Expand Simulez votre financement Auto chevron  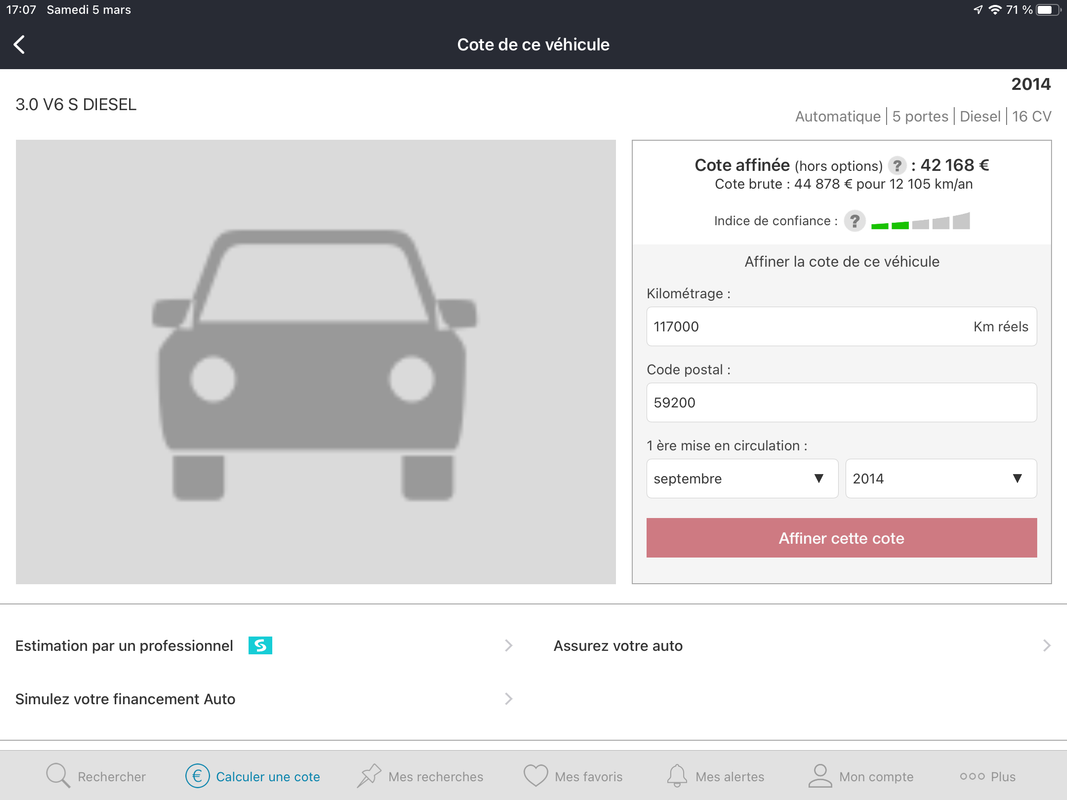(x=508, y=699)
